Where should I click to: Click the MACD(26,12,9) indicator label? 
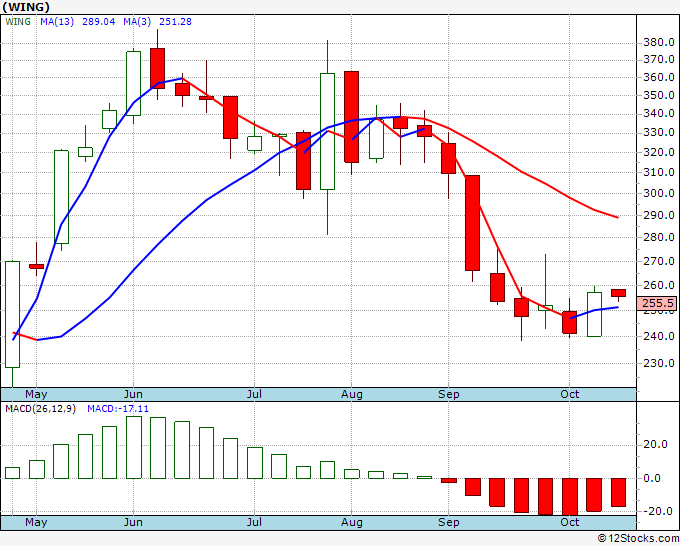click(x=40, y=409)
